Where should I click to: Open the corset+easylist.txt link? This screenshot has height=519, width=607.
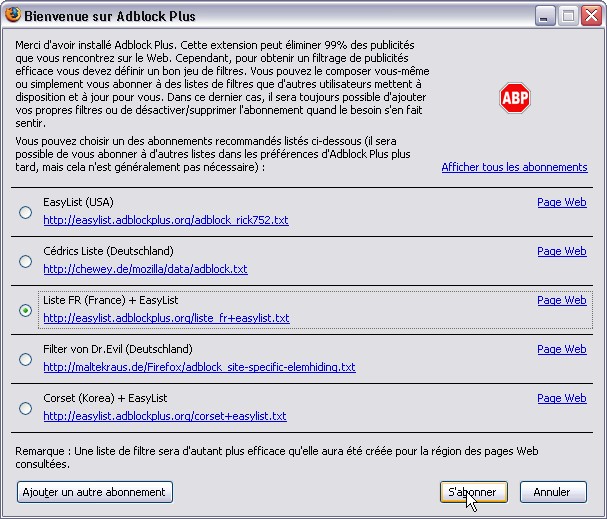coord(165,416)
